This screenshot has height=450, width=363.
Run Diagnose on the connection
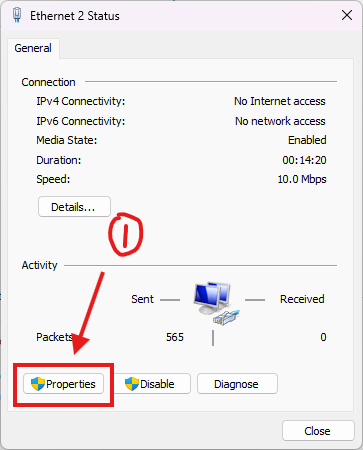pos(237,384)
